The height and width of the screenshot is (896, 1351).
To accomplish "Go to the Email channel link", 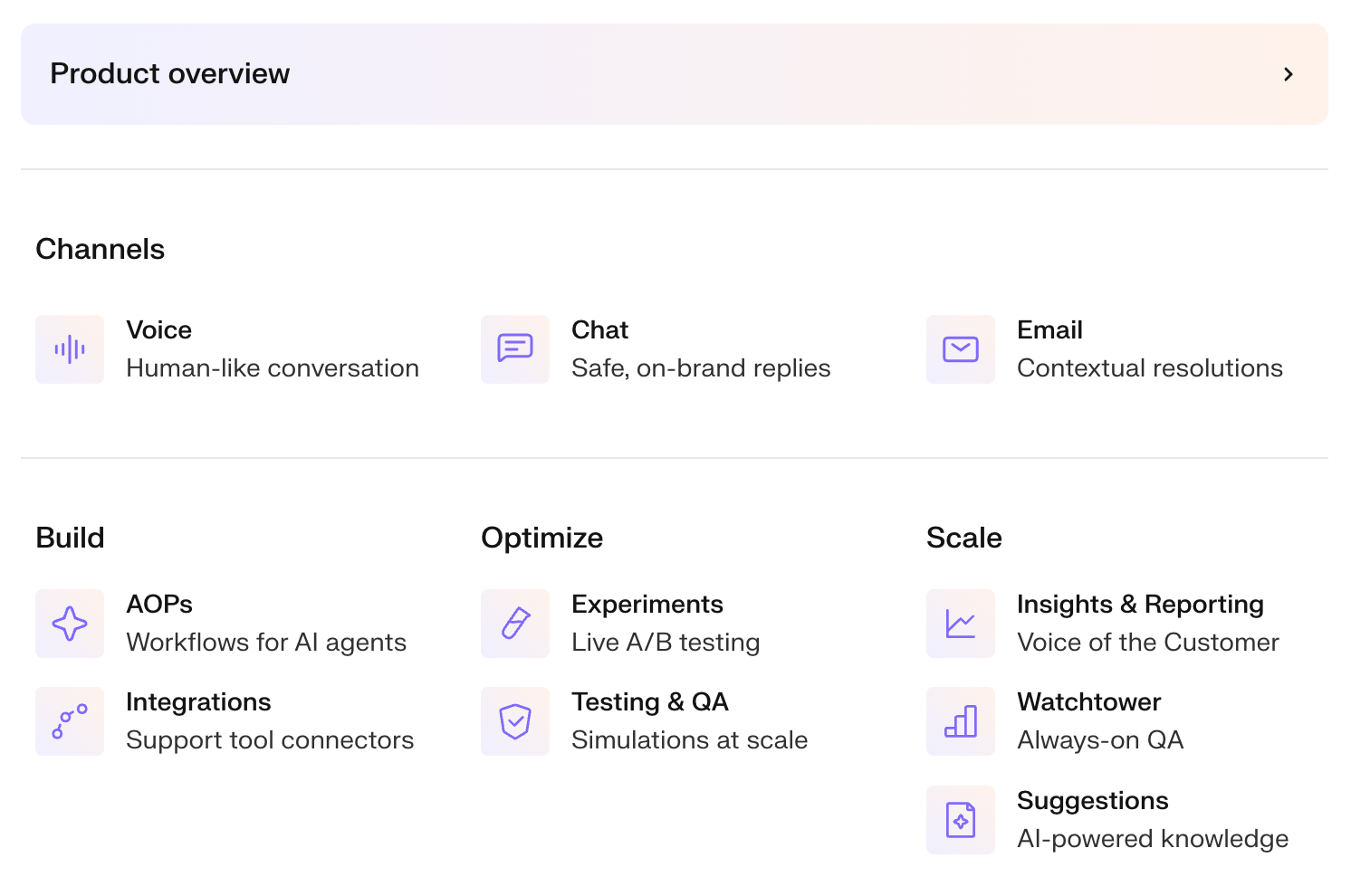I will pyautogui.click(x=1049, y=330).
